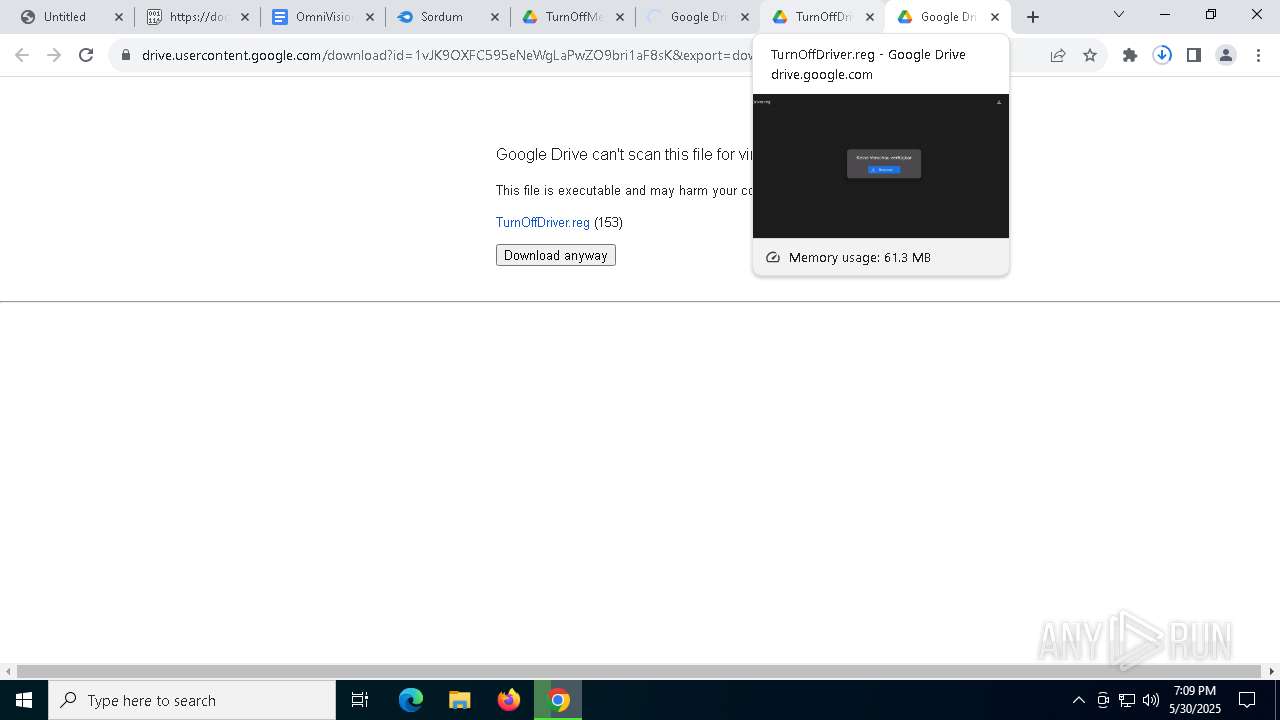Open the TurnOffDriver.reg link
The height and width of the screenshot is (720, 1280).
pos(543,222)
